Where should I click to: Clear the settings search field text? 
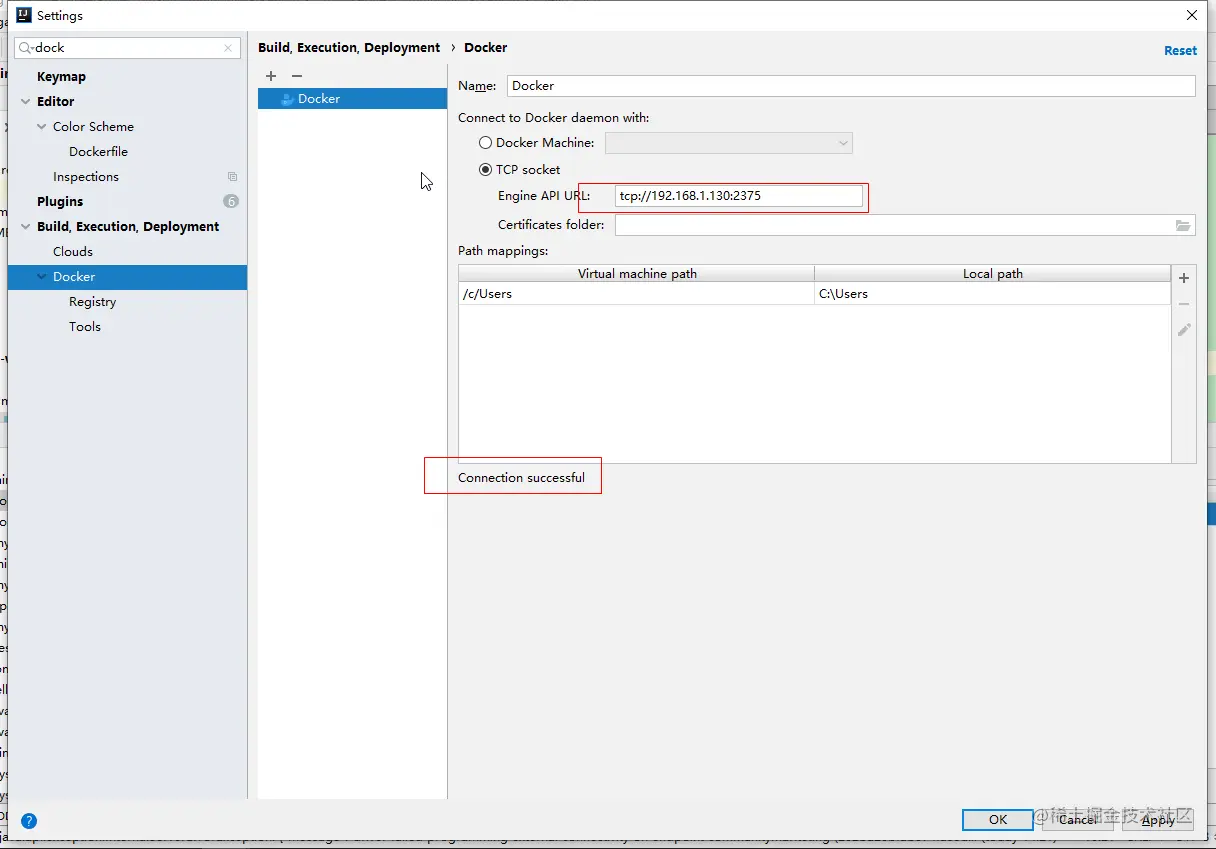229,48
